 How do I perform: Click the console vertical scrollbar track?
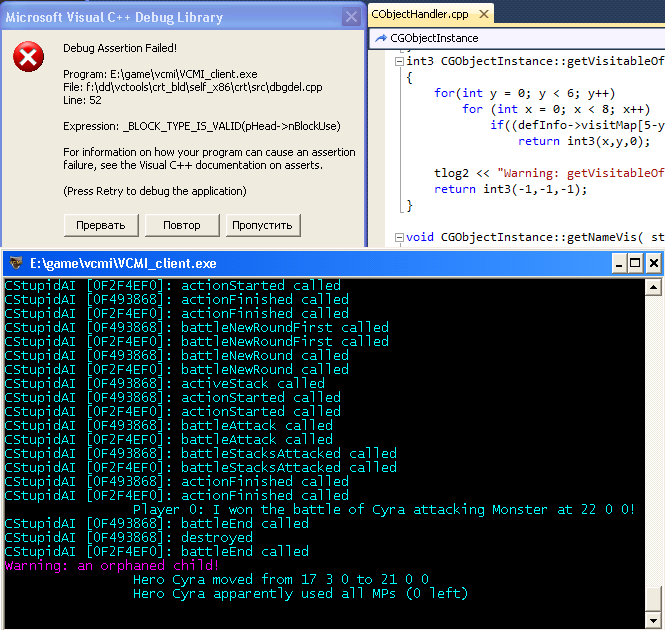pos(655,450)
